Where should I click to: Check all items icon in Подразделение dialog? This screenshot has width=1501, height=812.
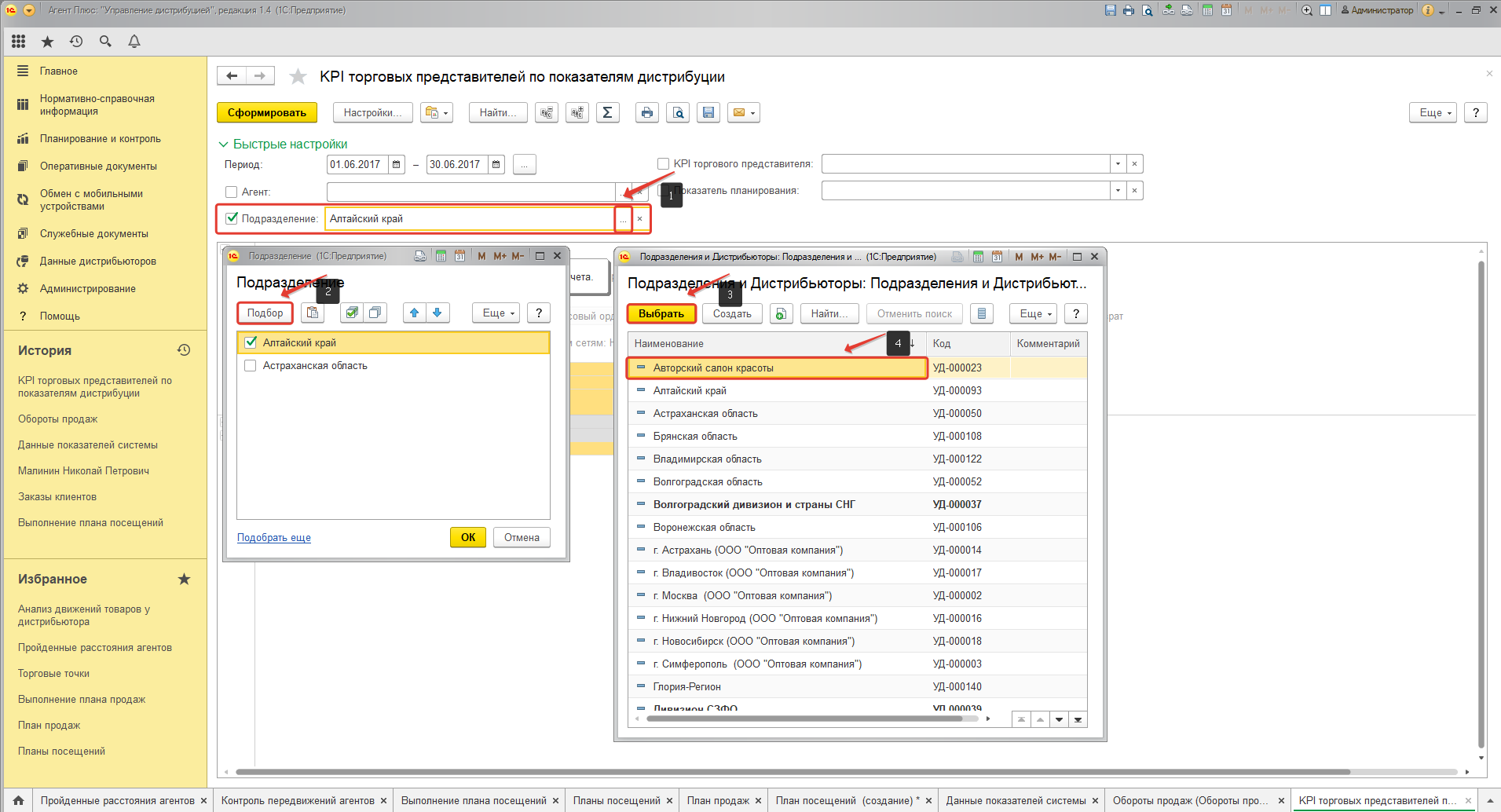352,313
